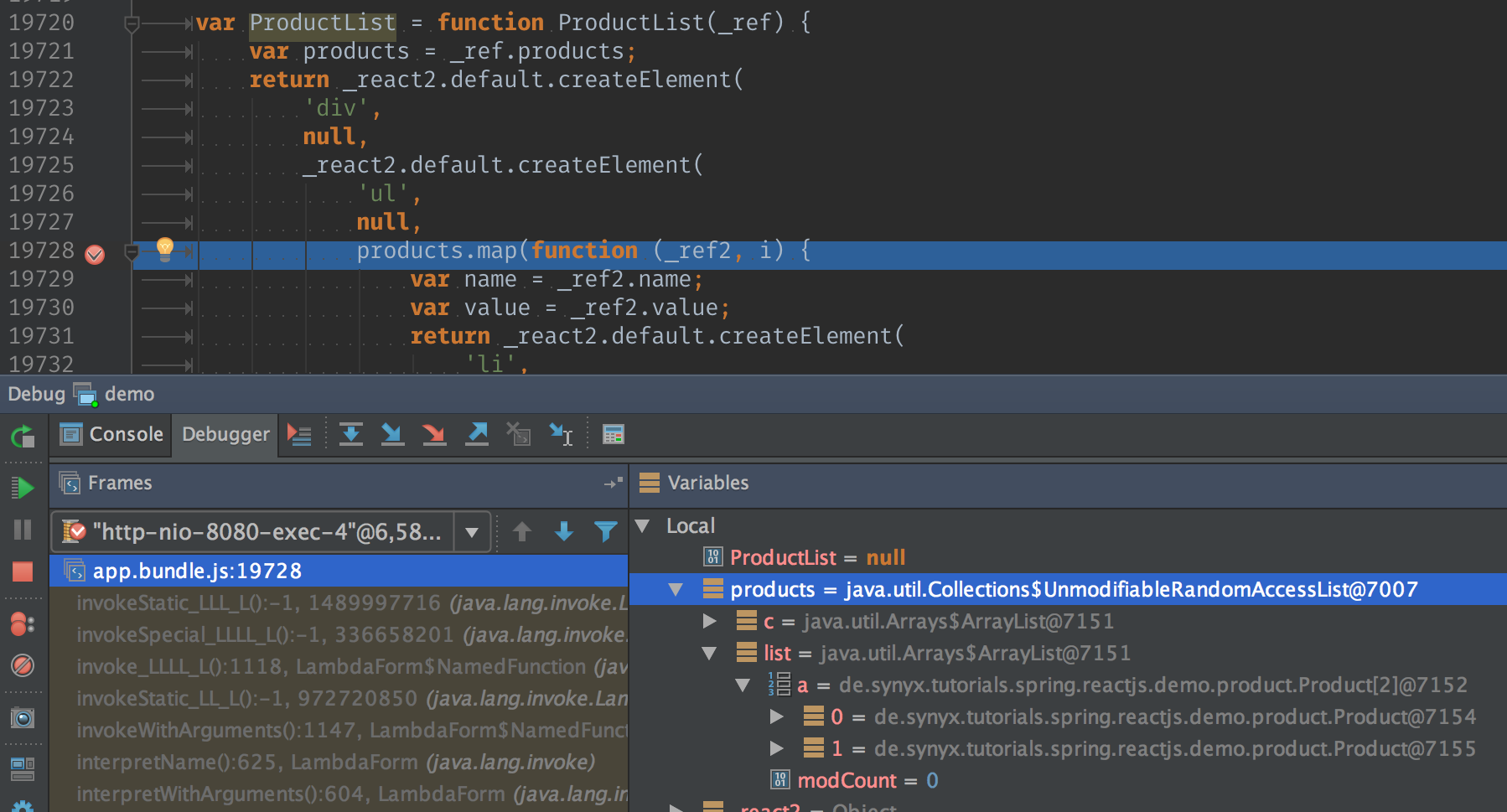Viewport: 1507px width, 812px height.
Task: Switch to the Console tab
Action: pos(111,434)
